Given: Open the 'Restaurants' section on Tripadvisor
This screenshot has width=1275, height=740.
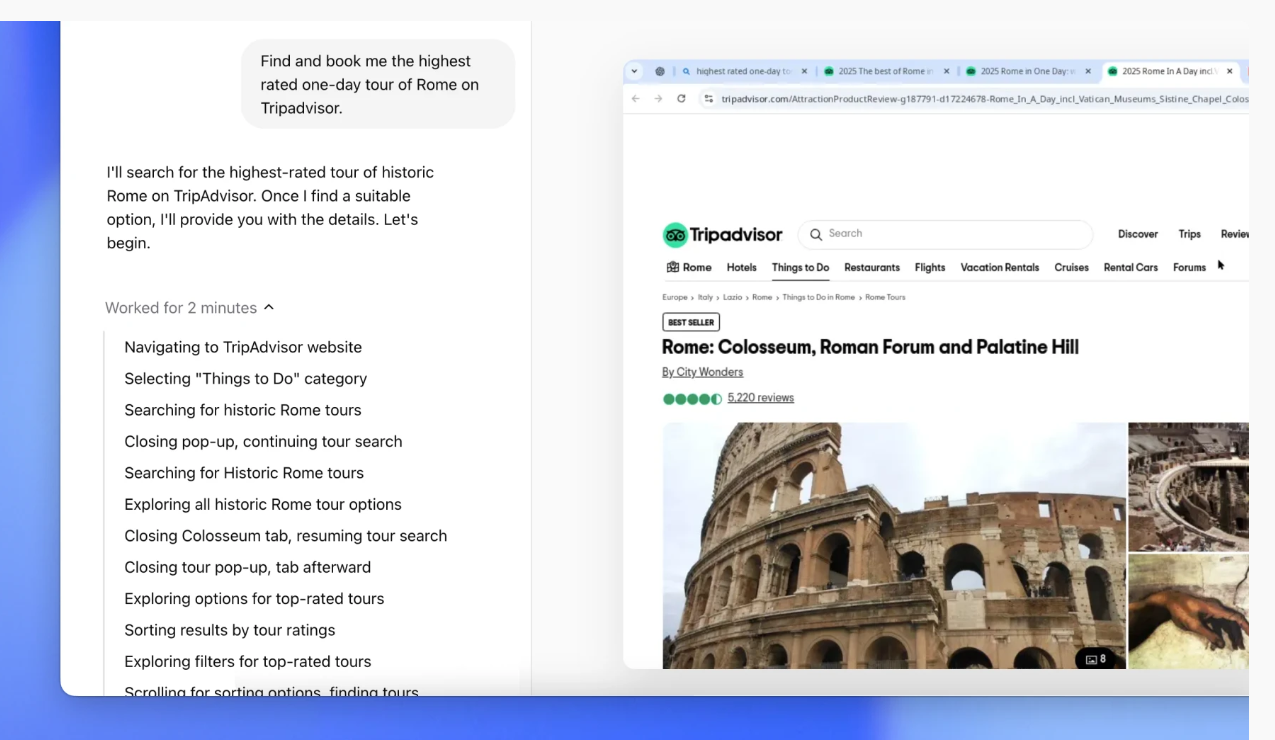Looking at the screenshot, I should click(x=871, y=267).
